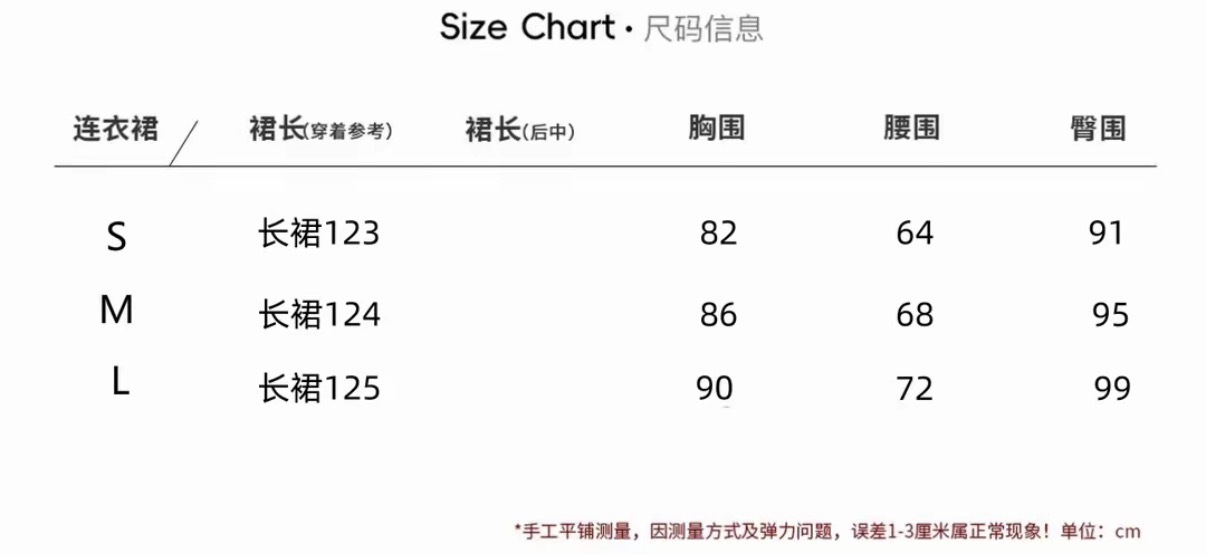The image size is (1206, 555).
Task: Click the 腰围 column header
Action: coord(911,128)
